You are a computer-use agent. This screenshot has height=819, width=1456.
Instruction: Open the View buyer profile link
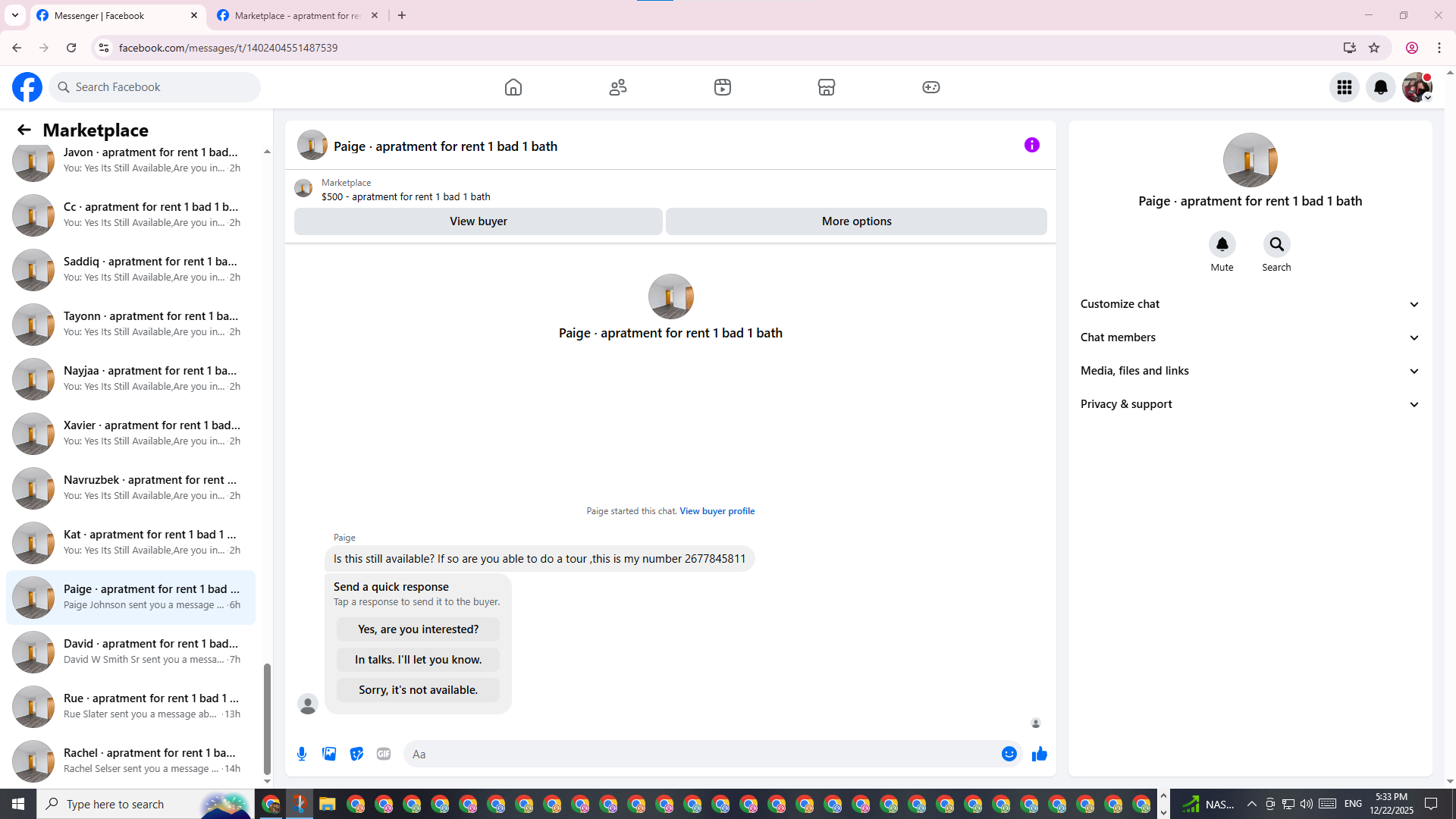pyautogui.click(x=717, y=511)
